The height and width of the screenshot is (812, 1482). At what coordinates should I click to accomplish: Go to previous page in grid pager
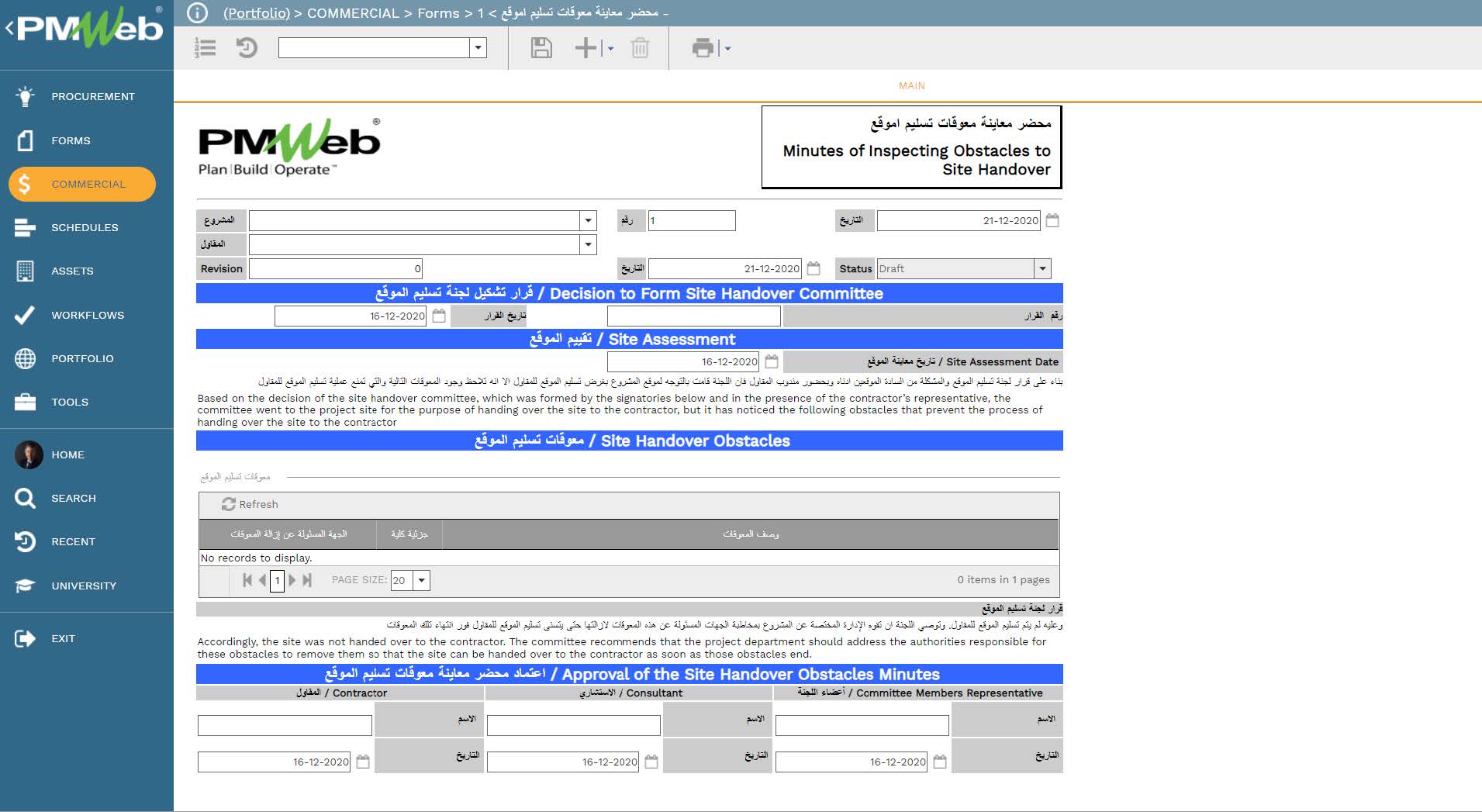(262, 580)
